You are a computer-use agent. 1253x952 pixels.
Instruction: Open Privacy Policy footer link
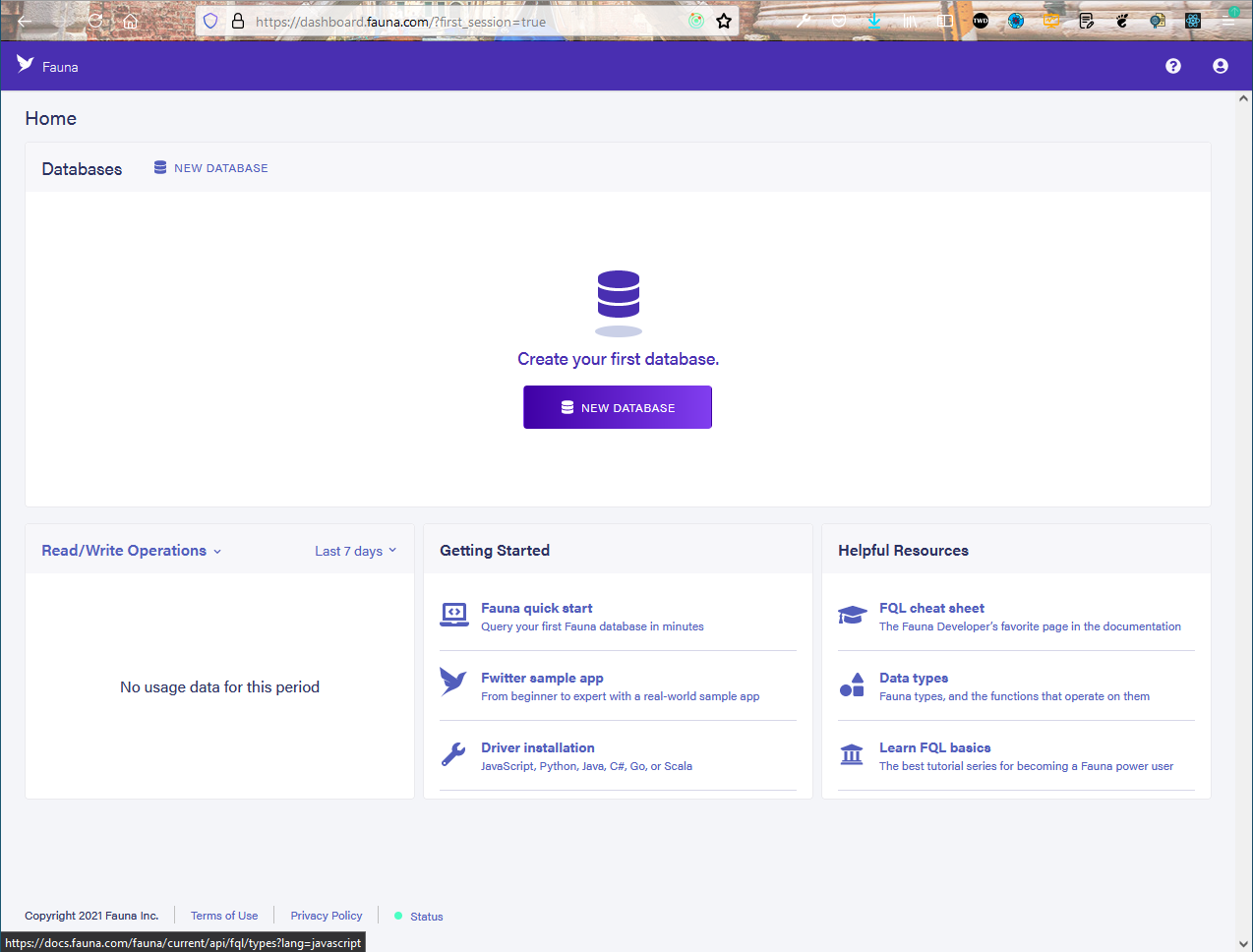coord(327,916)
